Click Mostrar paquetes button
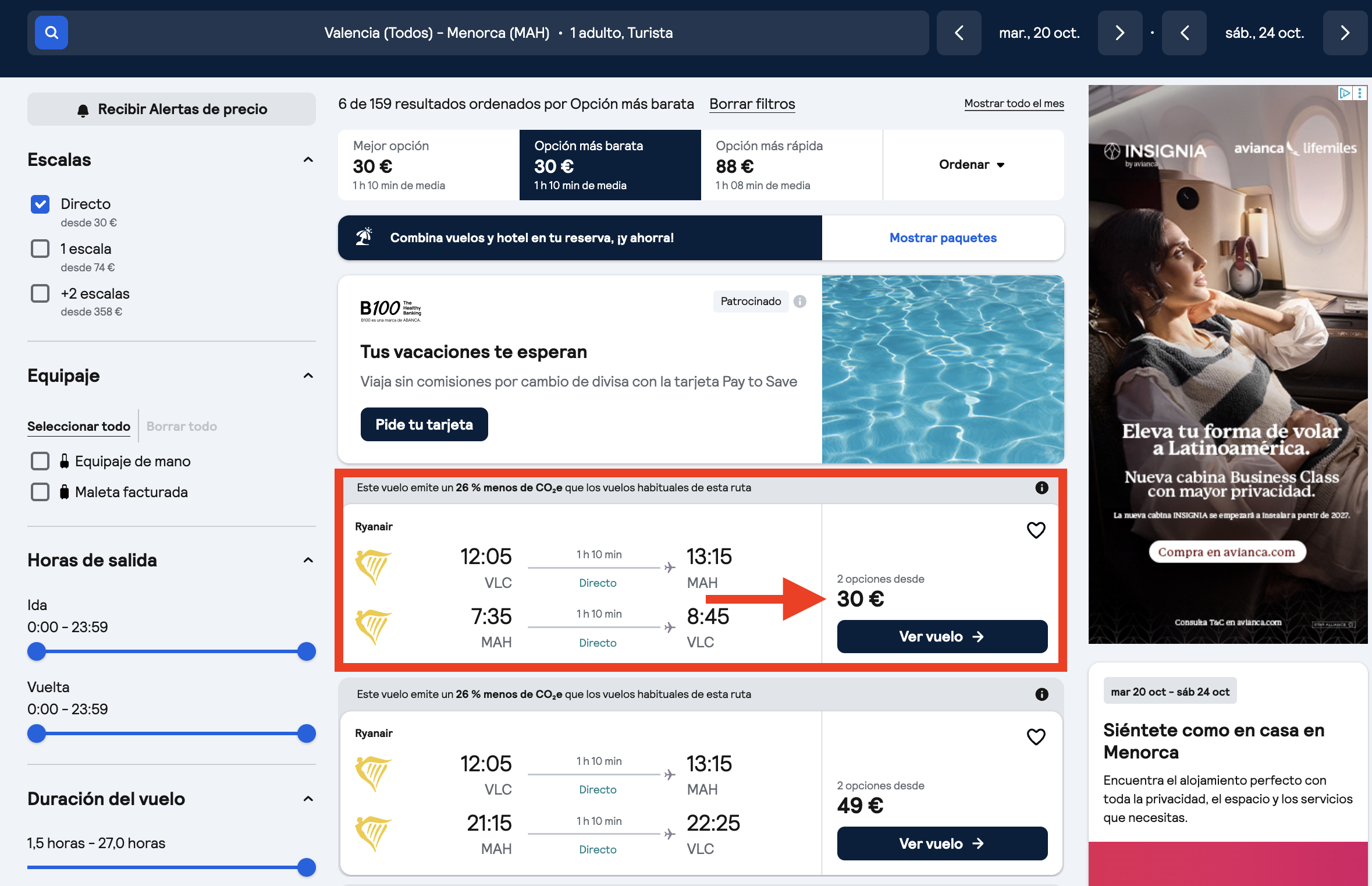Image resolution: width=1372 pixels, height=886 pixels. point(943,238)
